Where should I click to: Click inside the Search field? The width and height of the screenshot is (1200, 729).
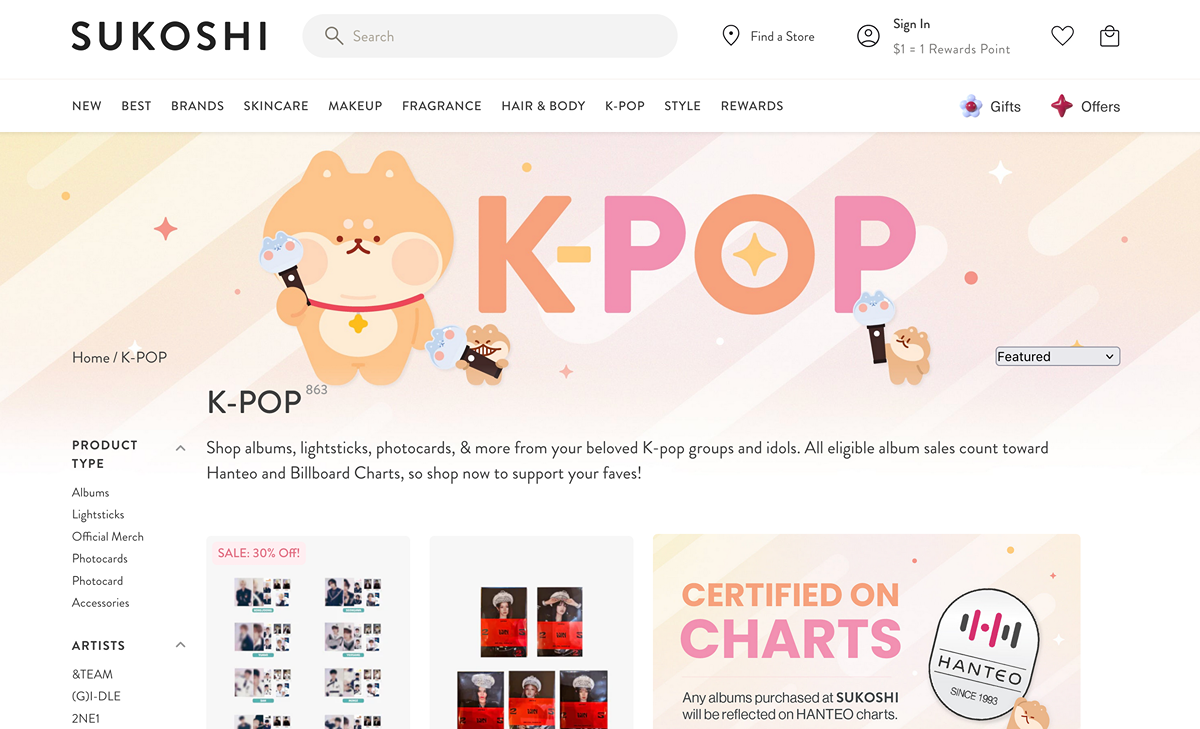click(490, 36)
